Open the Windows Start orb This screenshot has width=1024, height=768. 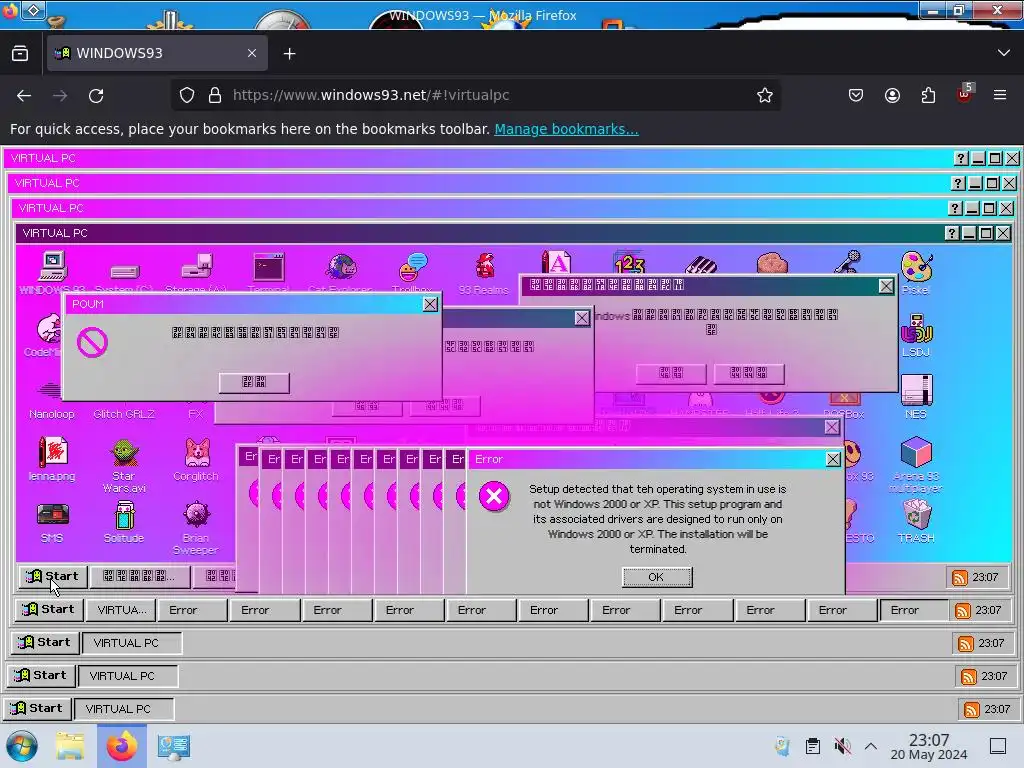click(22, 746)
